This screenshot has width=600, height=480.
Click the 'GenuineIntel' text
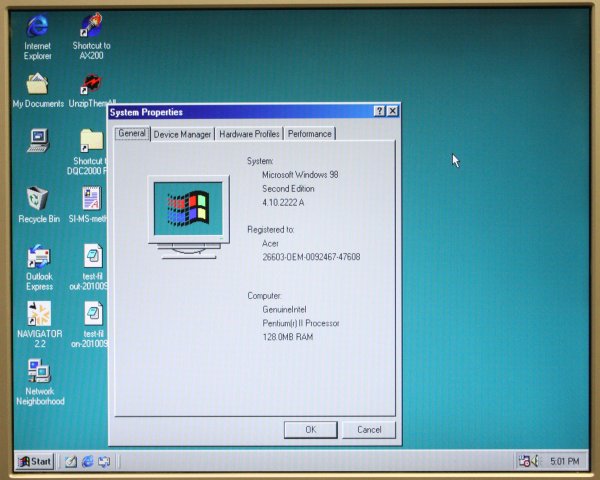click(x=284, y=309)
